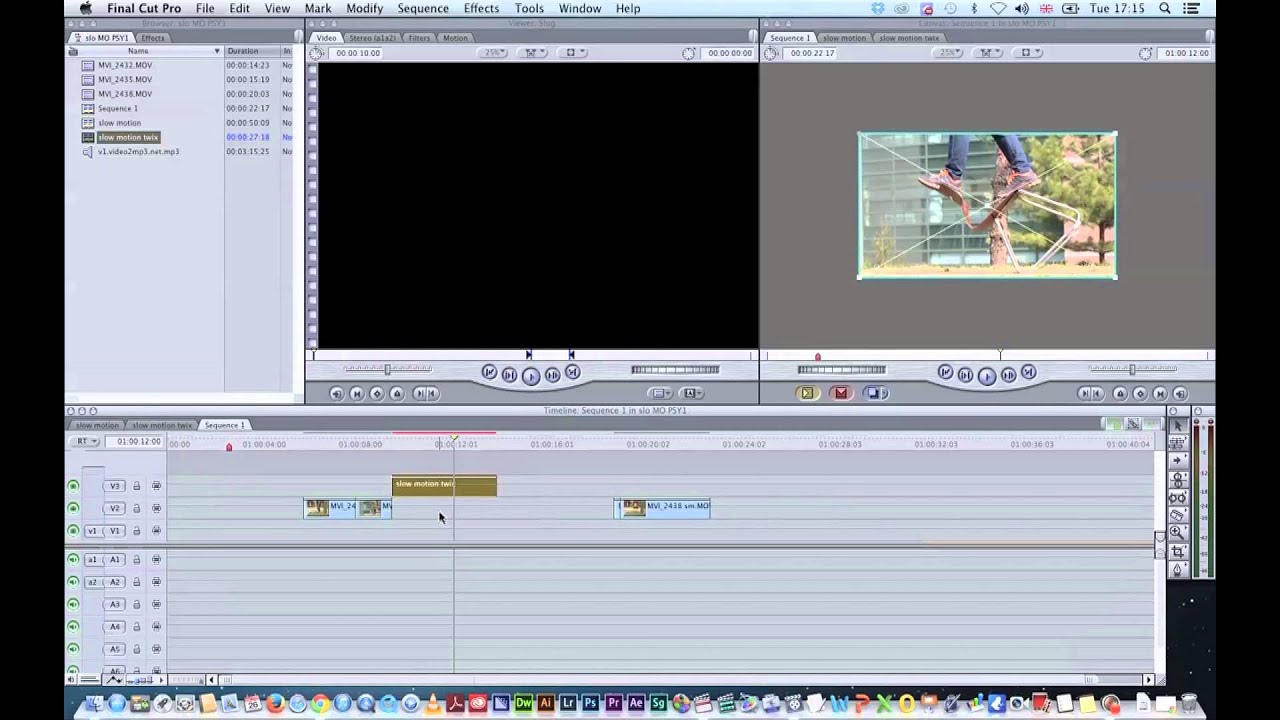Lock track V3
The image size is (1280, 720).
click(x=136, y=486)
